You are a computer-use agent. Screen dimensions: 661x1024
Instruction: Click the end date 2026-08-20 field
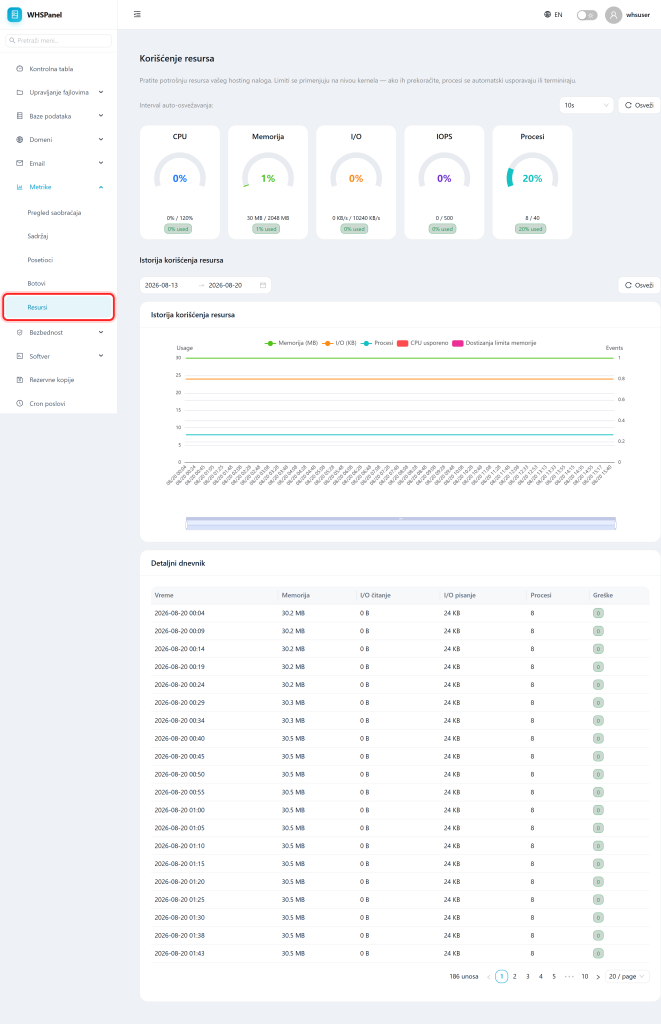[x=225, y=285]
